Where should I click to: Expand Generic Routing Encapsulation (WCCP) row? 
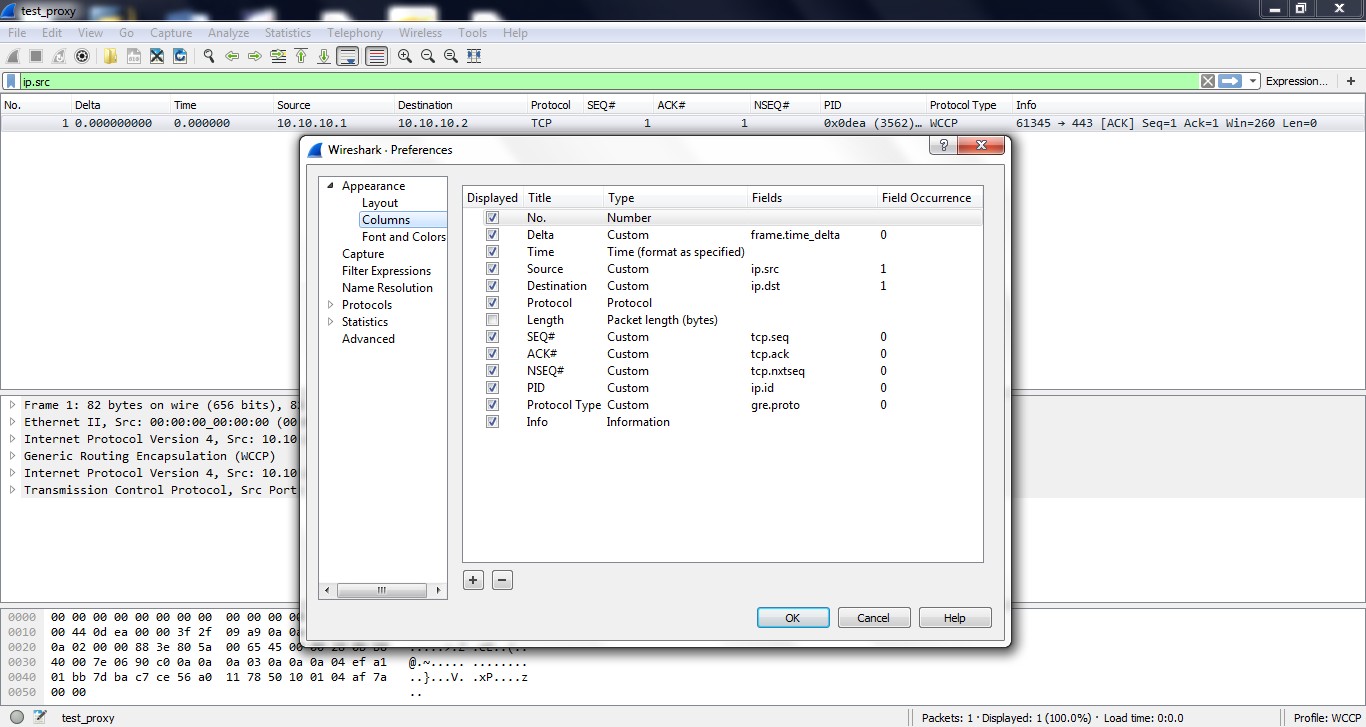12,456
